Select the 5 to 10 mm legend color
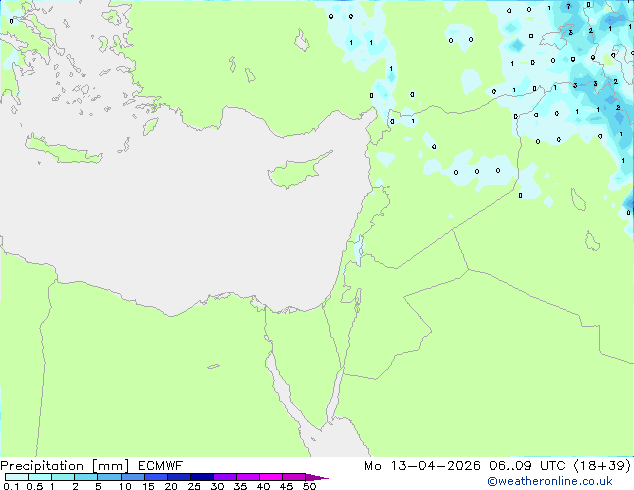This screenshot has width=634, height=490. pos(109,477)
